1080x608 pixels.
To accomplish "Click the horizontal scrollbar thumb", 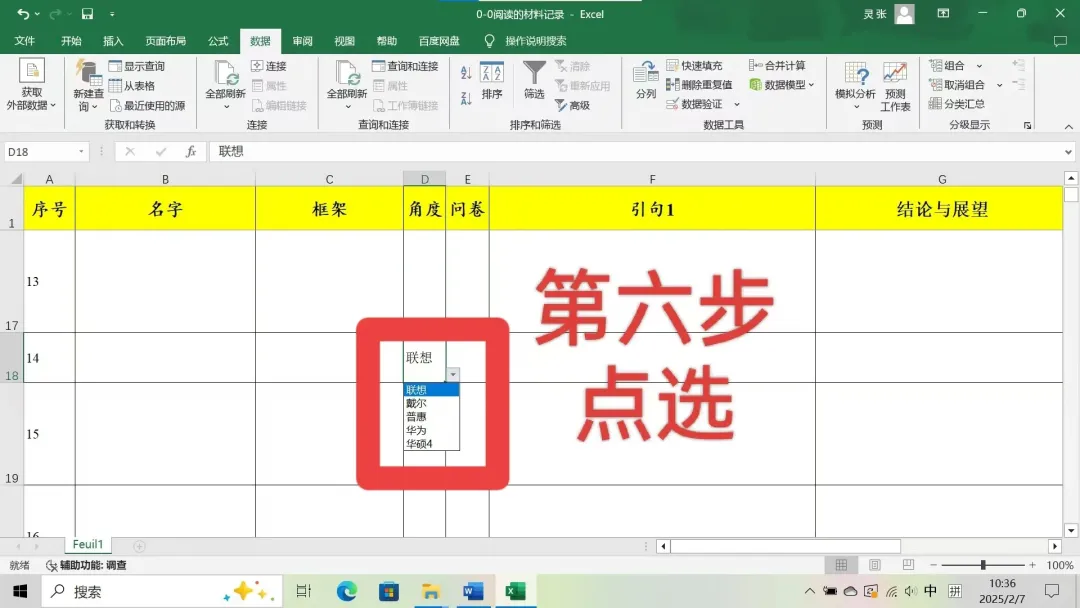I will coord(785,546).
